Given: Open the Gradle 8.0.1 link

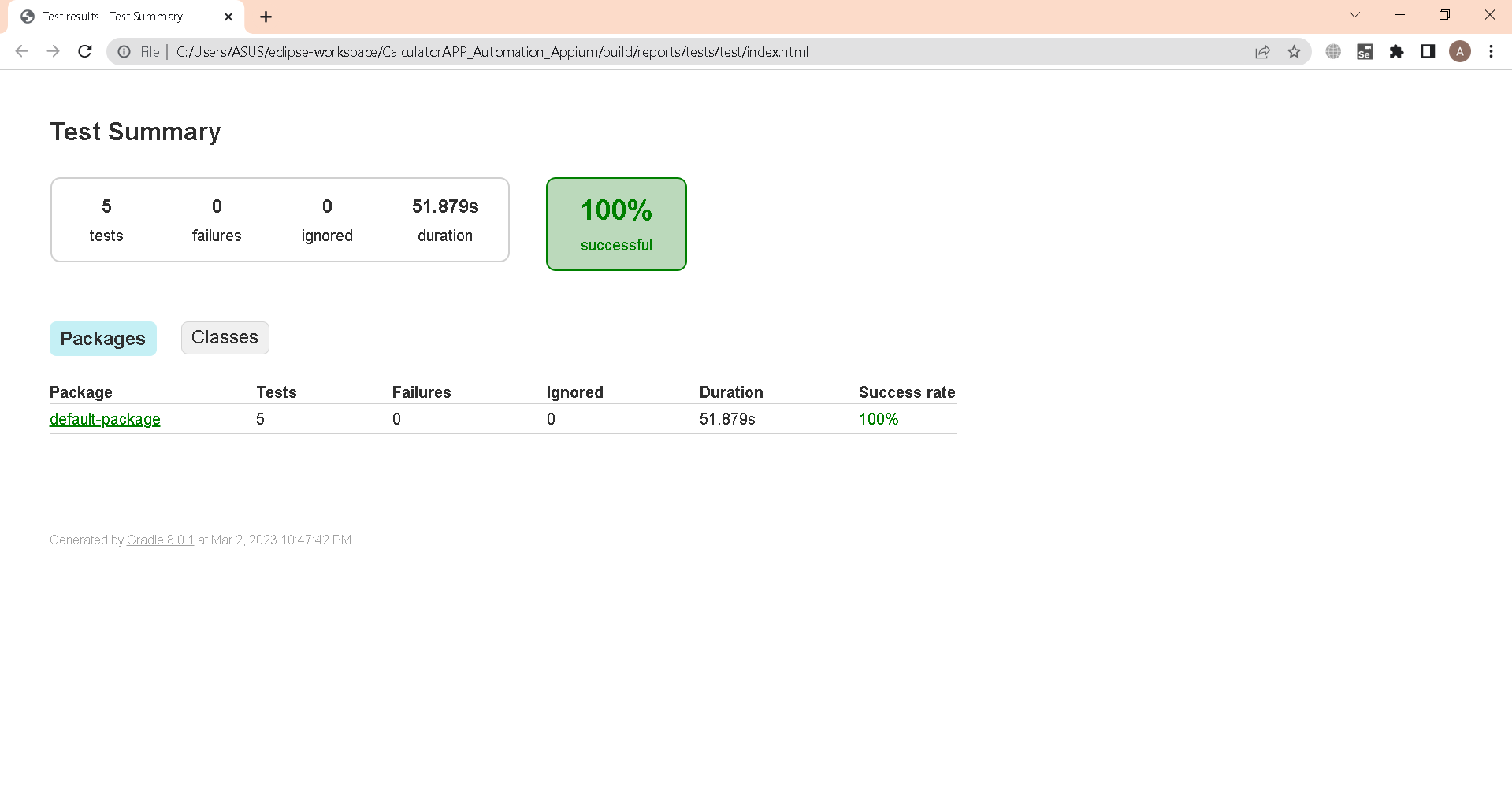Looking at the screenshot, I should click(160, 540).
